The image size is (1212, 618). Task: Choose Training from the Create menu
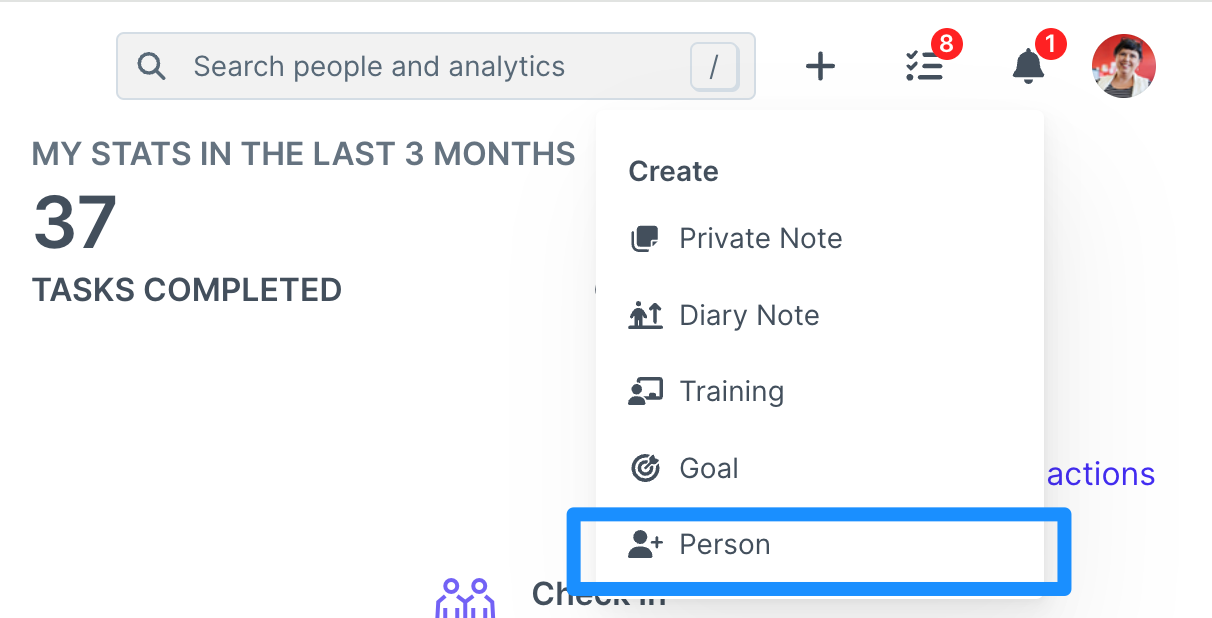732,391
